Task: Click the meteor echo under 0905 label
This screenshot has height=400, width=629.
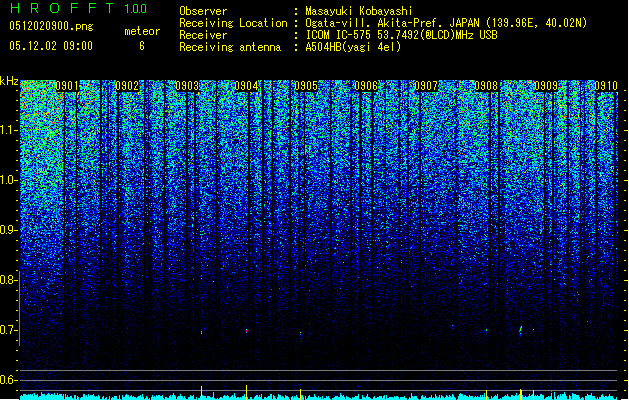Action: pyautogui.click(x=300, y=334)
